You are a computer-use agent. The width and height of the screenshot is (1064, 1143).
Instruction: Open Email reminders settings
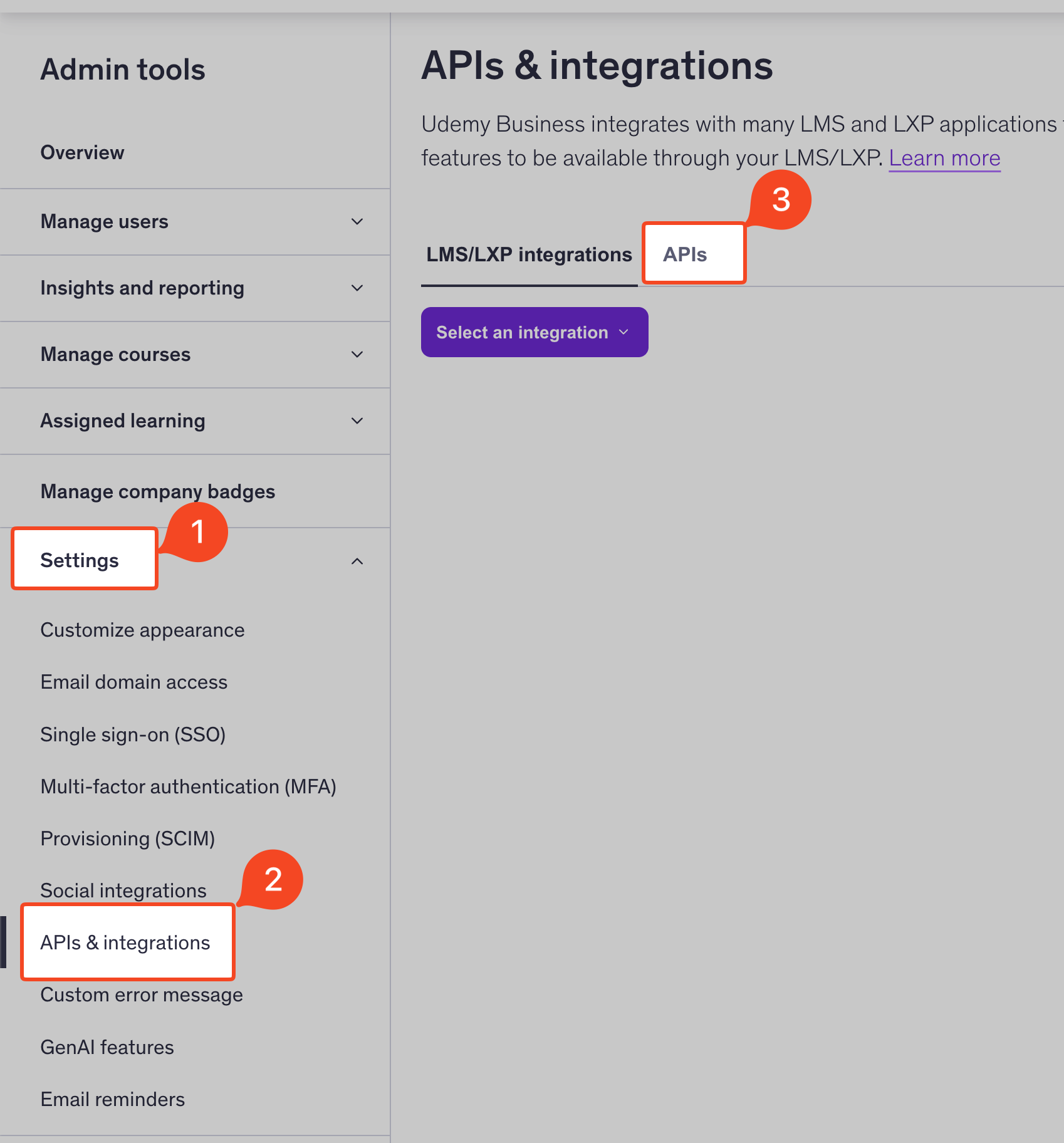pyautogui.click(x=112, y=1099)
